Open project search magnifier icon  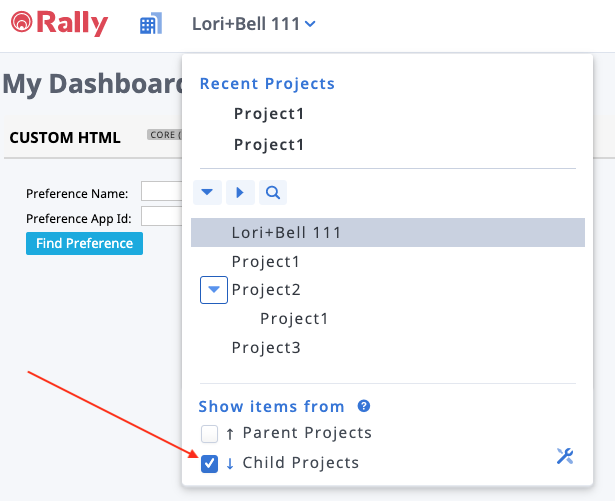point(272,192)
